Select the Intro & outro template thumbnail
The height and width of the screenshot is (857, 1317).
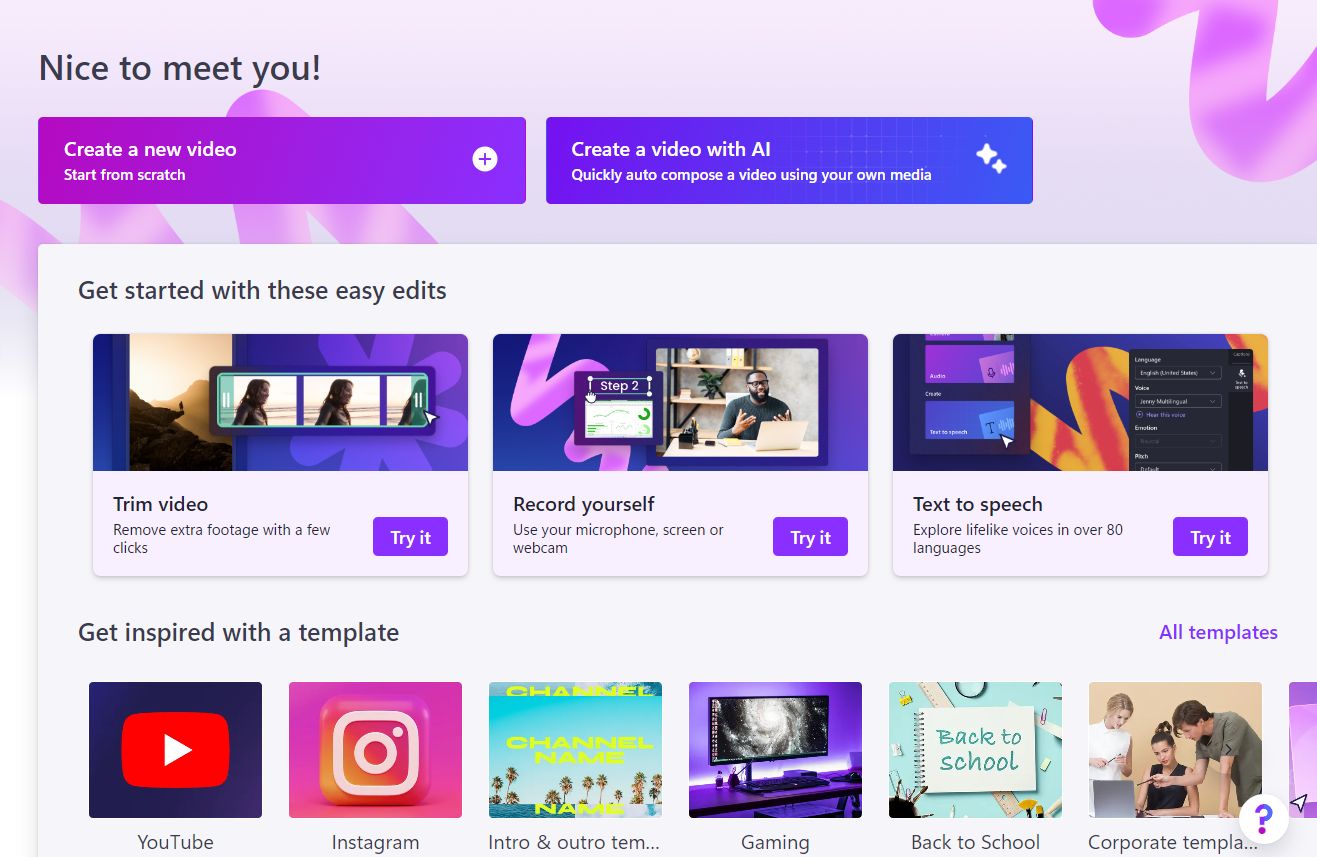point(575,750)
